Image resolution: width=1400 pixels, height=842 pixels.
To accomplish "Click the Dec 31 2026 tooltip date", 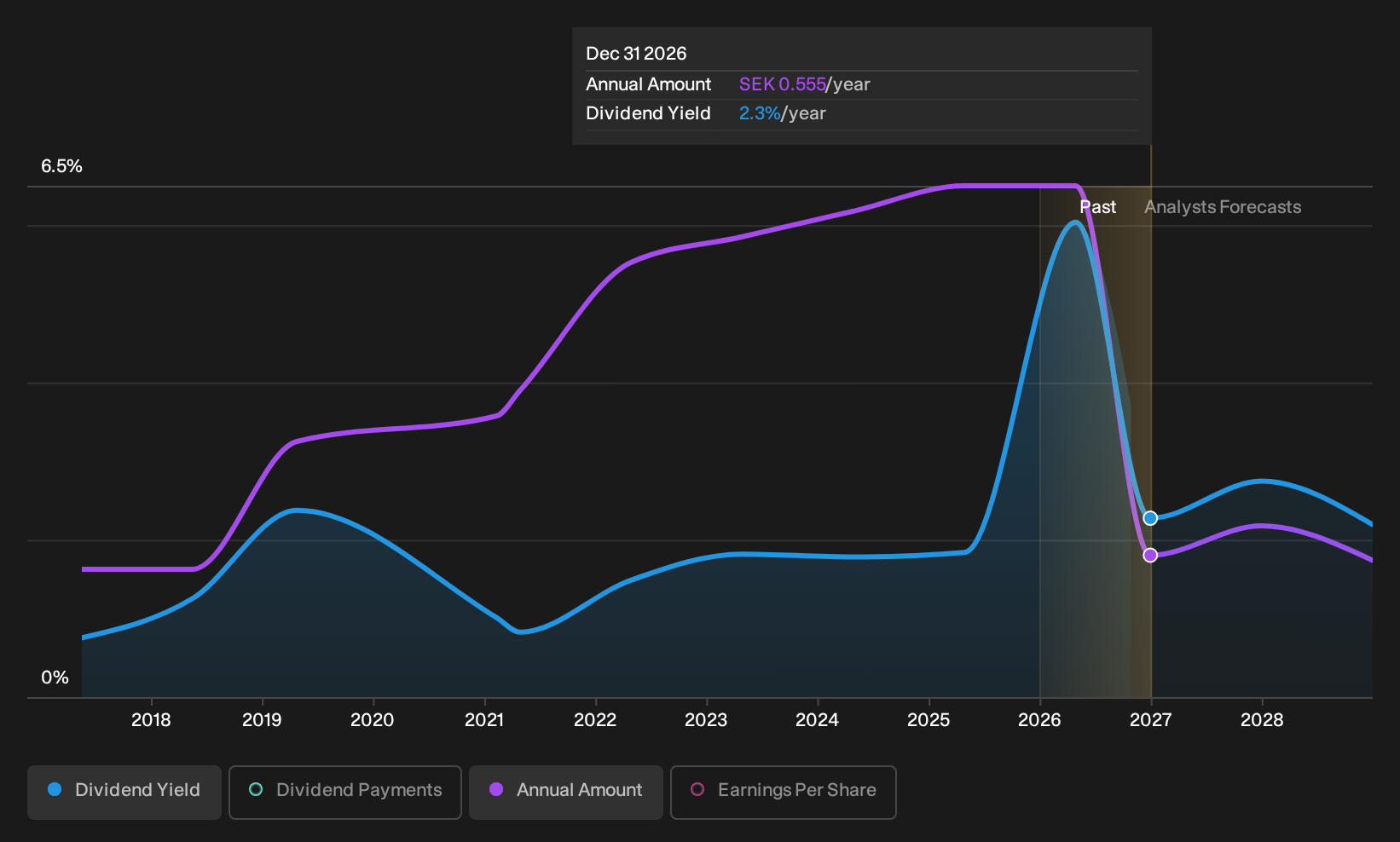I will tap(636, 54).
